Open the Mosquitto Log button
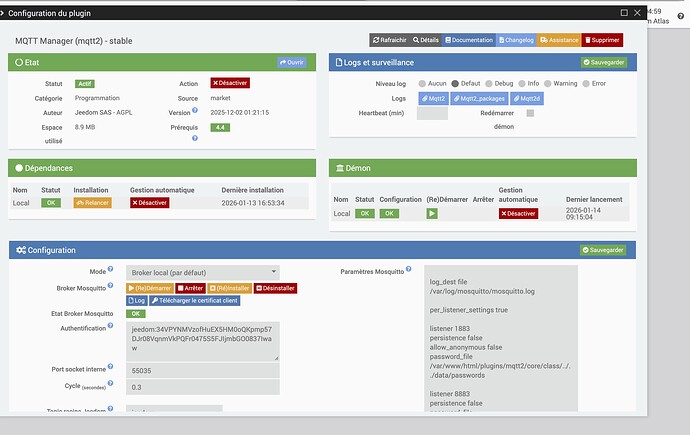This screenshot has width=690, height=435. tap(136, 300)
